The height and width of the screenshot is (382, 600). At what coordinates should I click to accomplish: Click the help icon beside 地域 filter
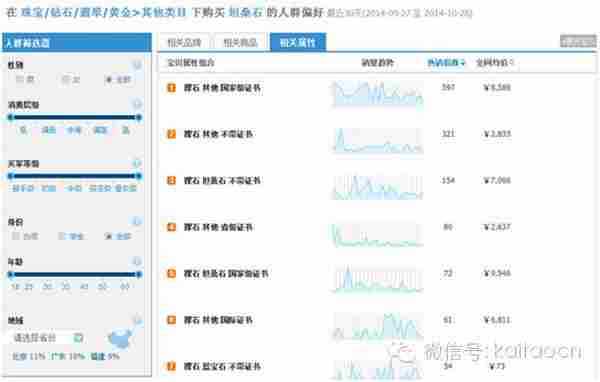[x=137, y=320]
